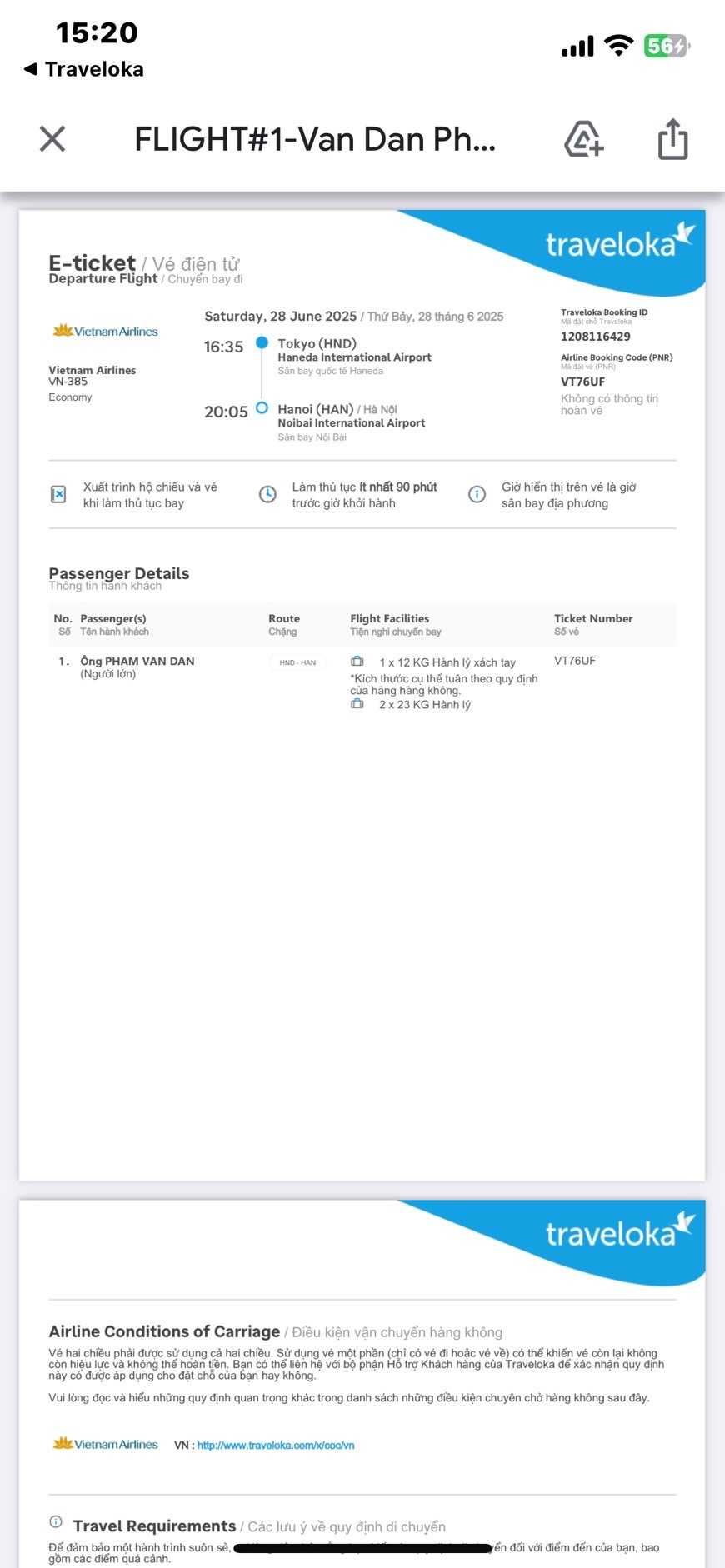The height and width of the screenshot is (1568, 725).
Task: Tap the share icon in header
Action: 672,139
